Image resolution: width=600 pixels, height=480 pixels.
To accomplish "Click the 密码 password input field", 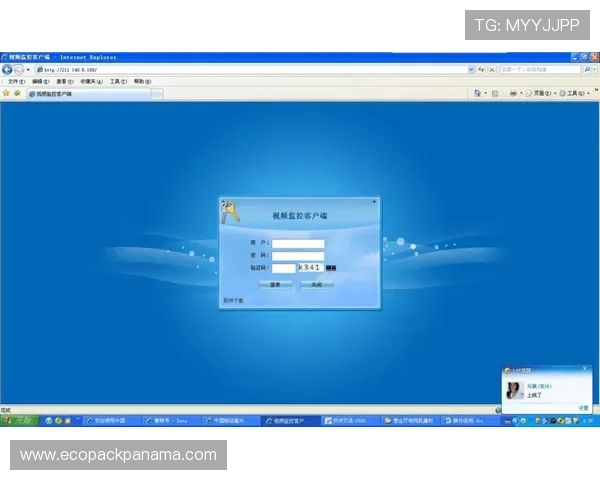I will pyautogui.click(x=299, y=255).
